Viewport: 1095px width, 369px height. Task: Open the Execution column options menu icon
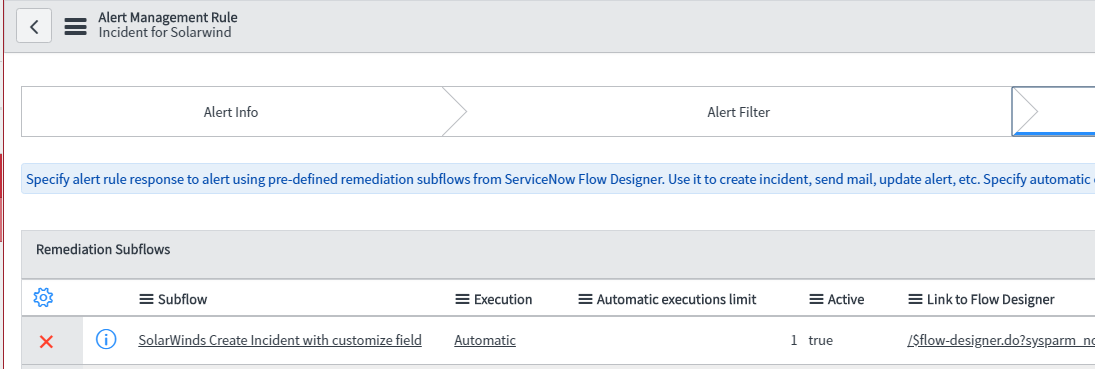[x=462, y=299]
